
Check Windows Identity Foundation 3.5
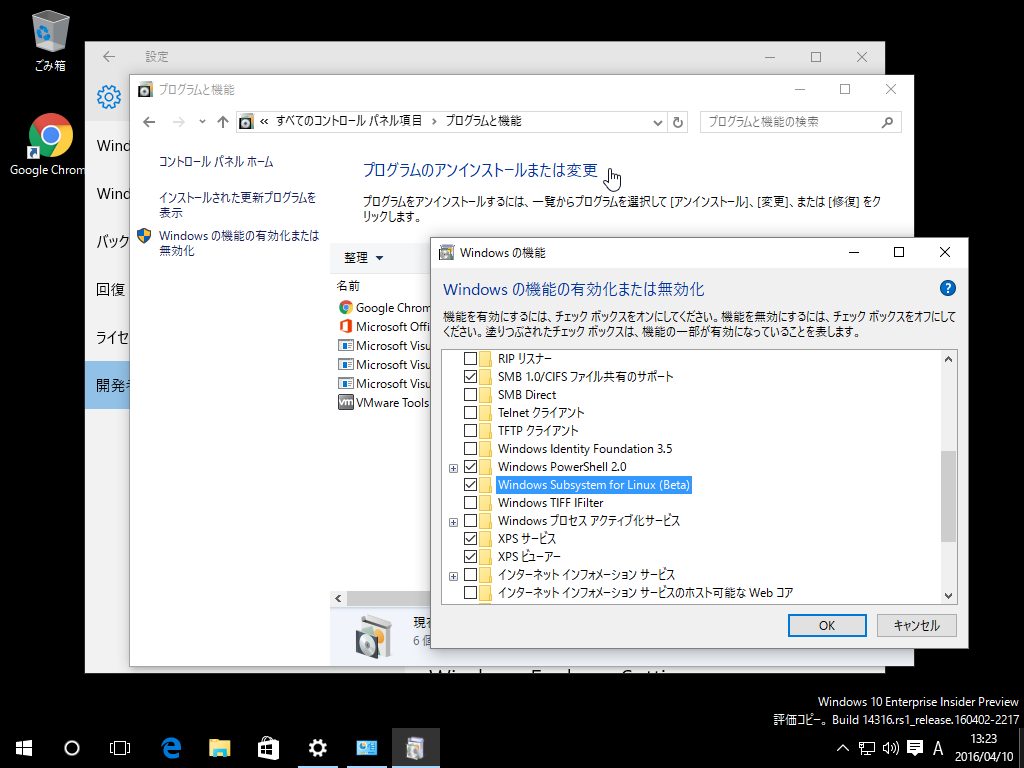[x=470, y=449]
